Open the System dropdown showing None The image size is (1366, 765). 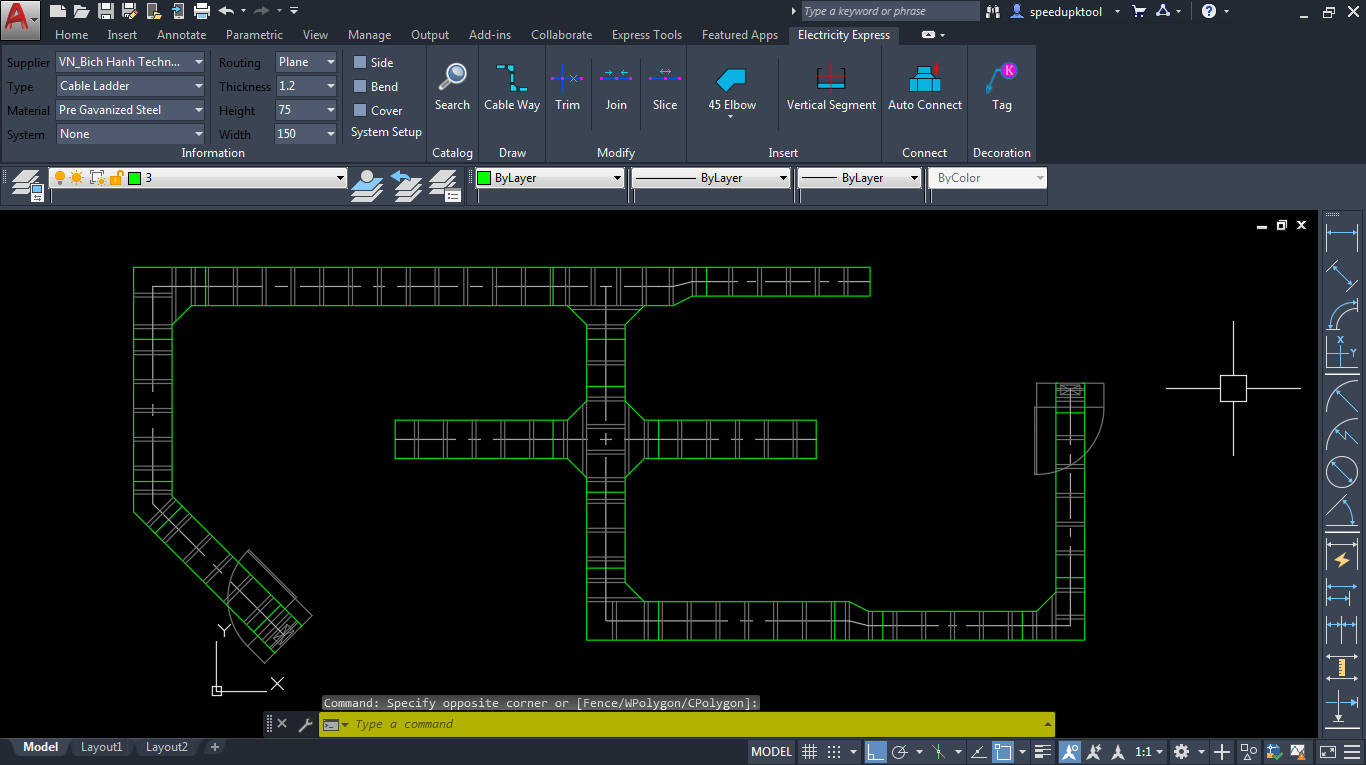click(131, 134)
